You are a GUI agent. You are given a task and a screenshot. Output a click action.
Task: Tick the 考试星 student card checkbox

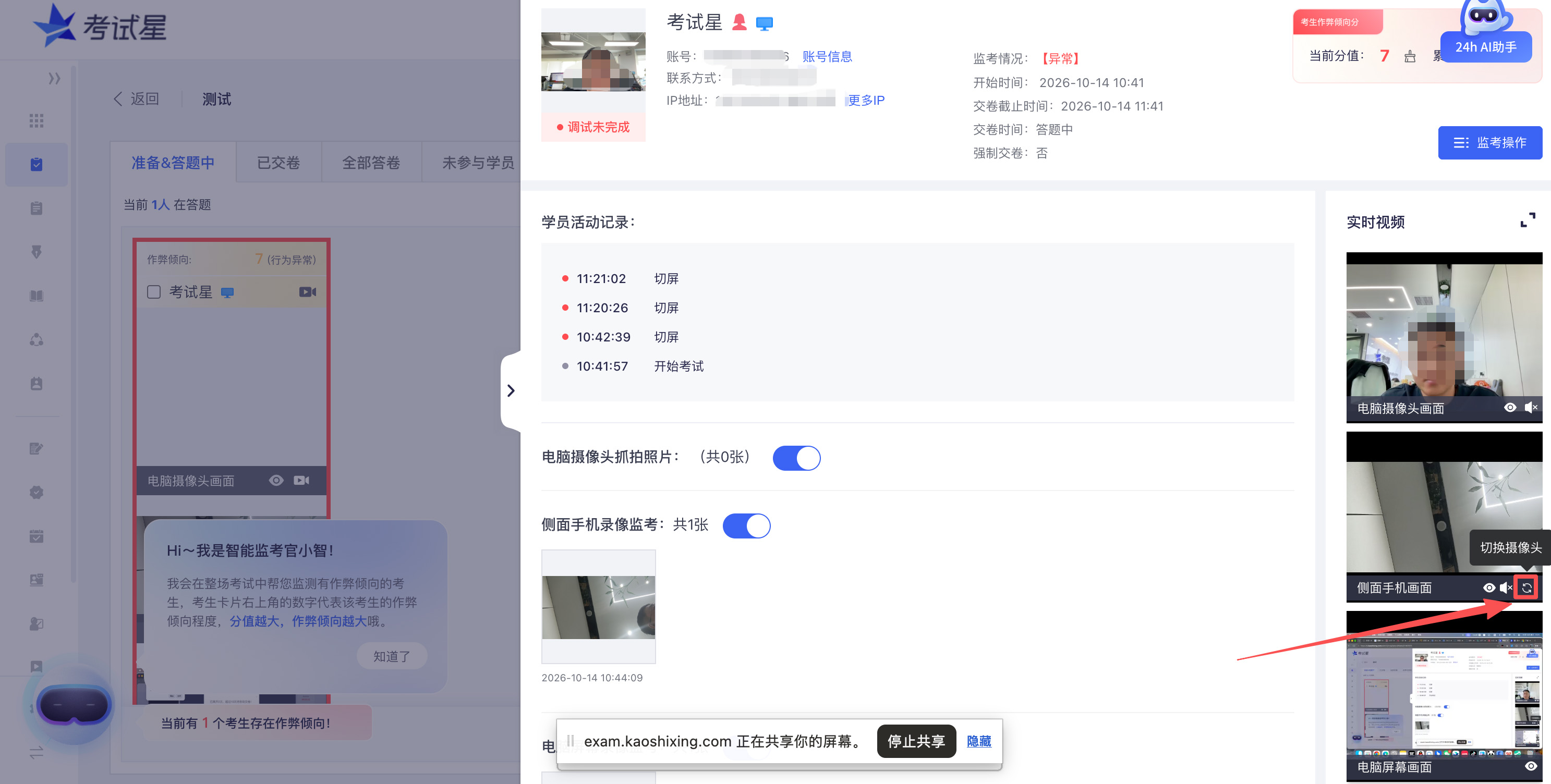pyautogui.click(x=154, y=292)
